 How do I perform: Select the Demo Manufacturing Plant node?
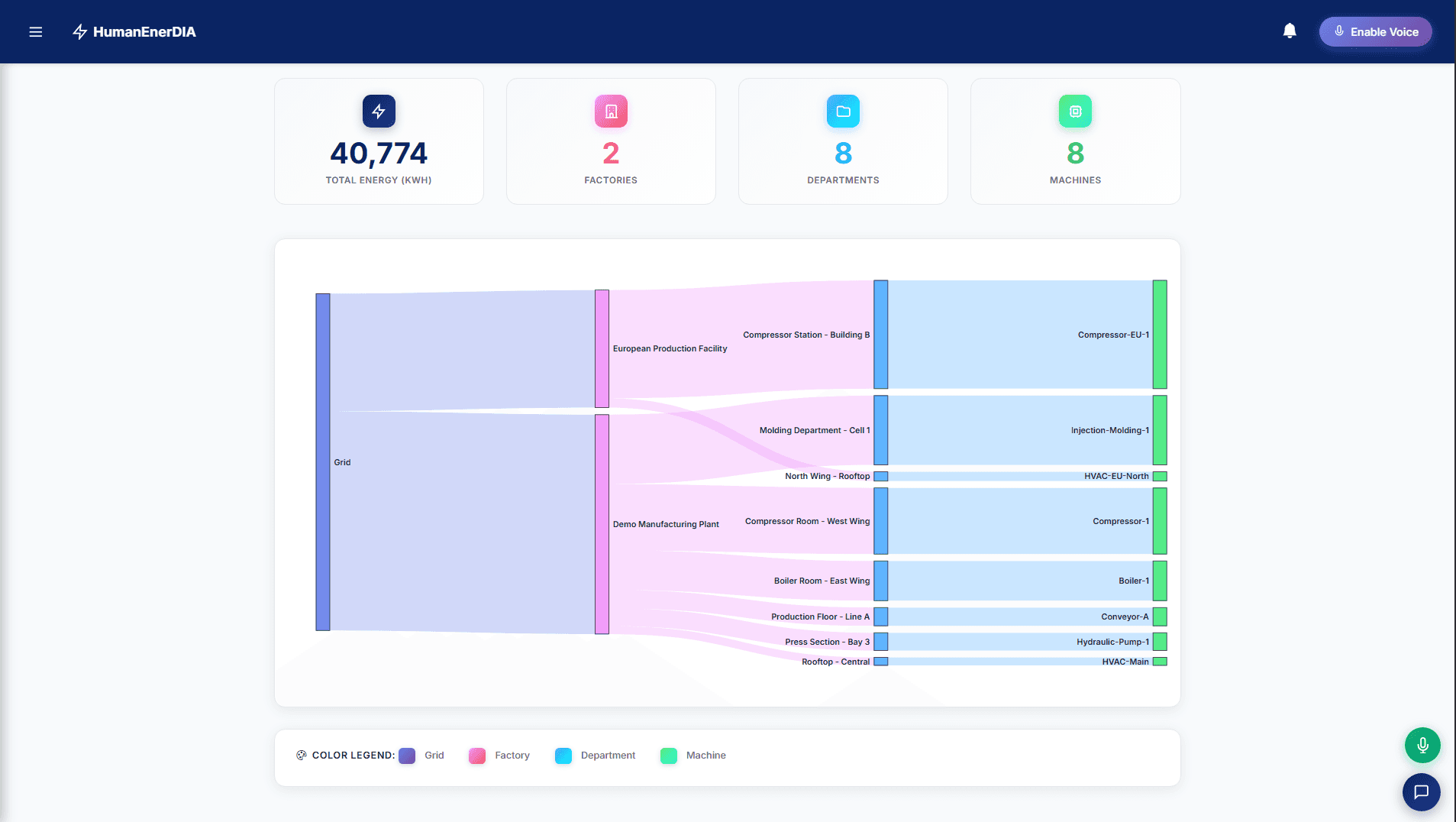(x=602, y=524)
